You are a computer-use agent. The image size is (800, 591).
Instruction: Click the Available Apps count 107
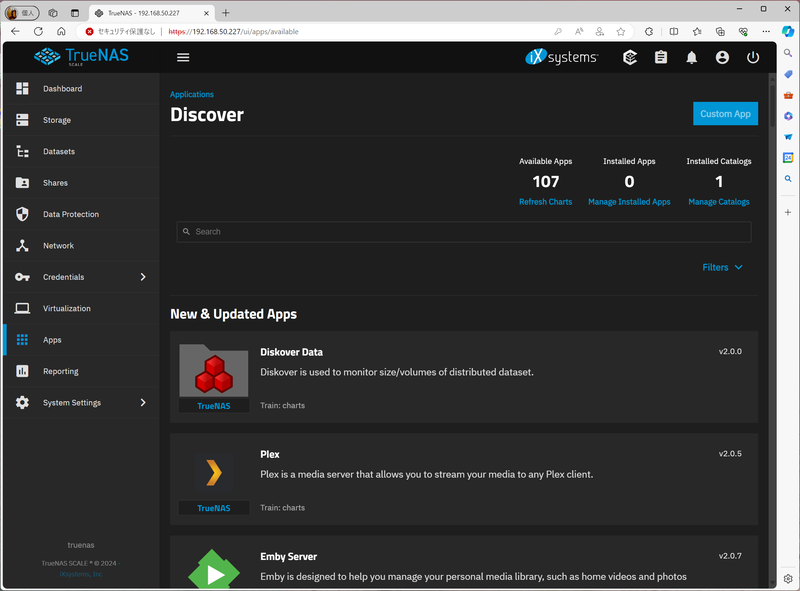pyautogui.click(x=545, y=182)
